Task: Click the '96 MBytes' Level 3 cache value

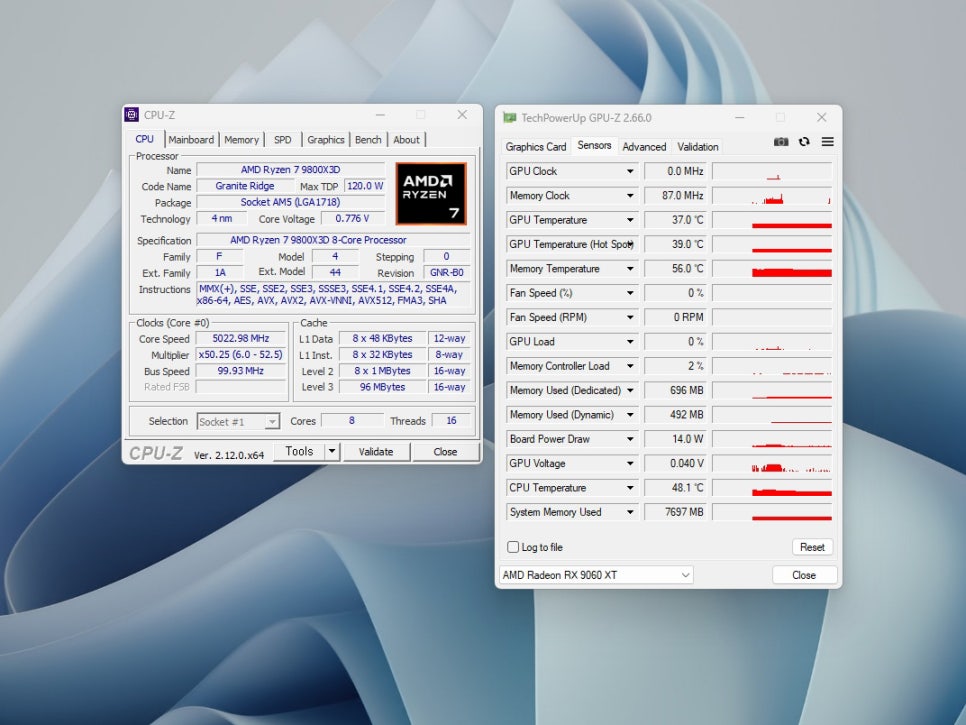Action: click(x=383, y=387)
